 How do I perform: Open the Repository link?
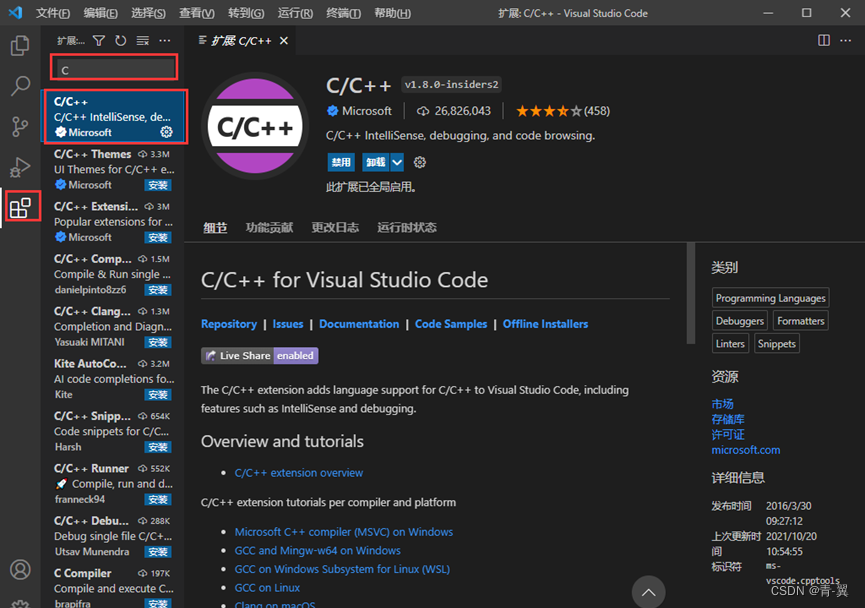pyautogui.click(x=229, y=324)
